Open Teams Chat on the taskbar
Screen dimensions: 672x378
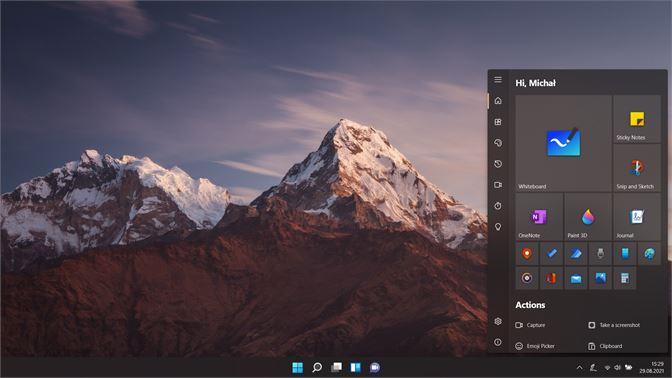[375, 367]
